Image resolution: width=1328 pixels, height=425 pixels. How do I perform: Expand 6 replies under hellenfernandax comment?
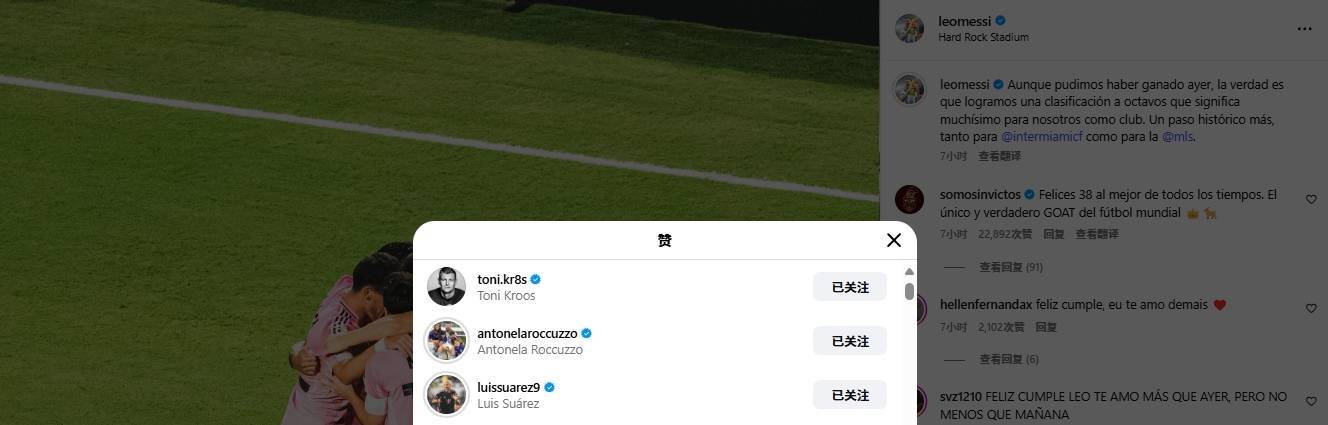coord(1008,359)
